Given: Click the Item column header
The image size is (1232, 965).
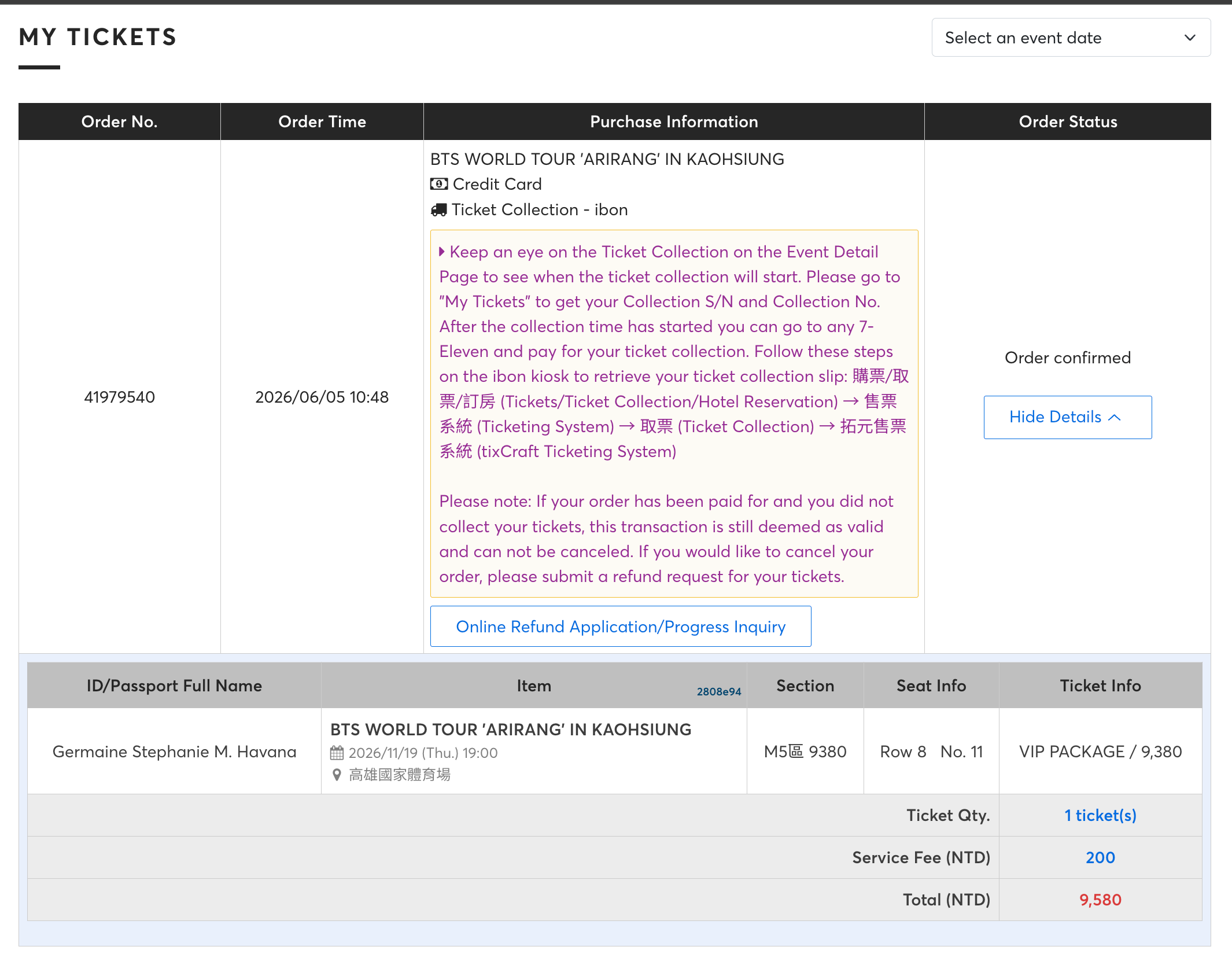Looking at the screenshot, I should tap(534, 686).
